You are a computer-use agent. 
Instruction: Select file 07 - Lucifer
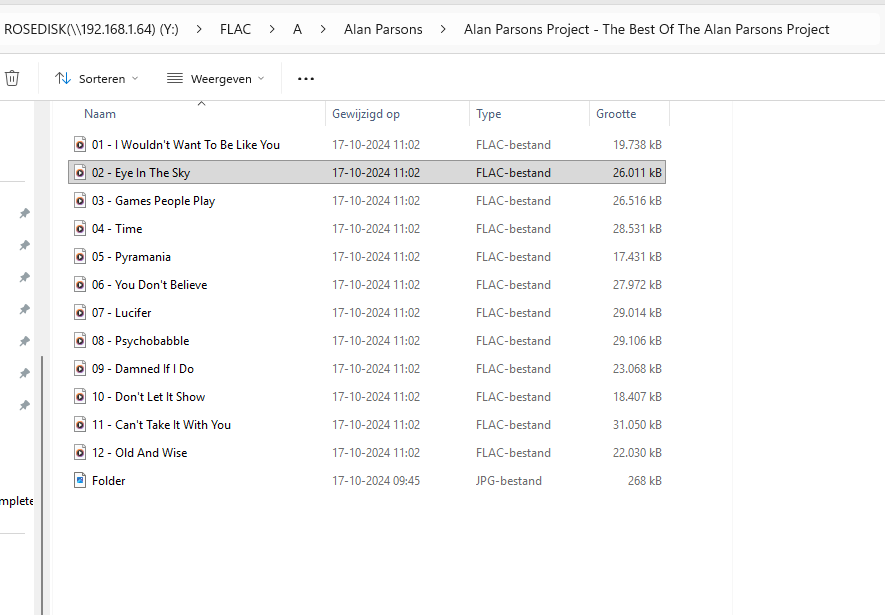121,313
